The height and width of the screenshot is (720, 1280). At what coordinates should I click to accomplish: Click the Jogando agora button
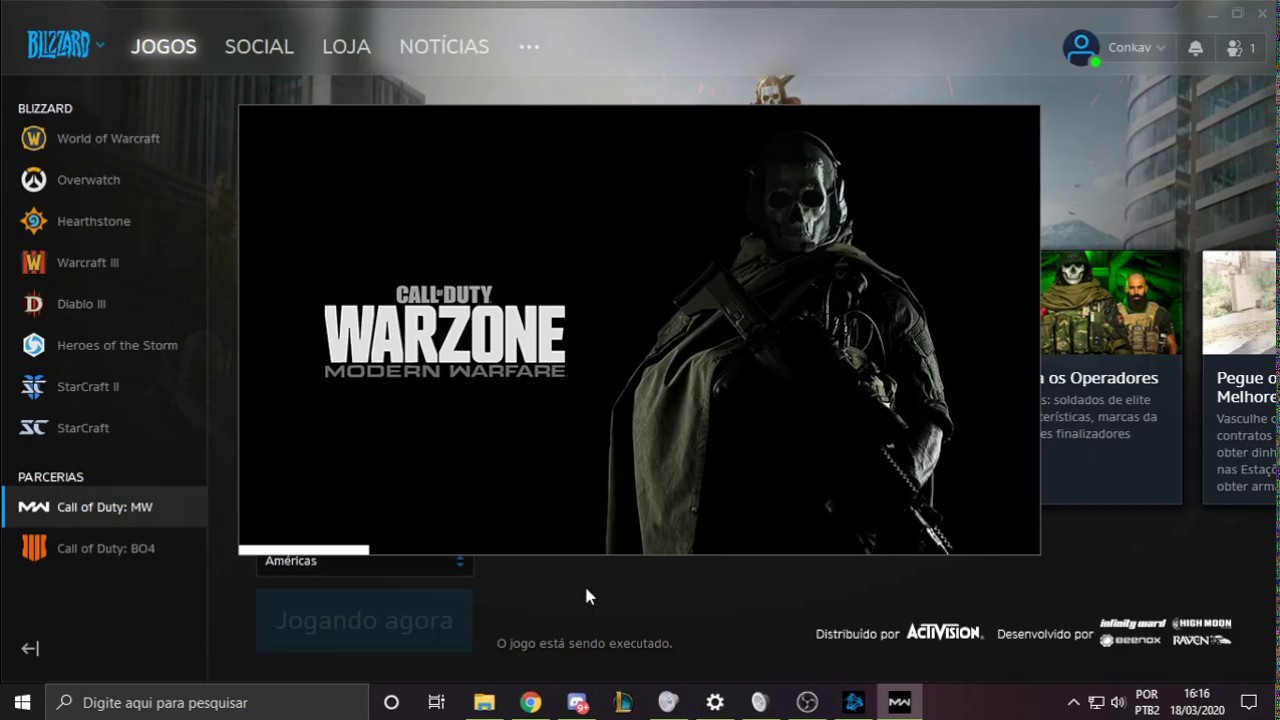click(364, 620)
